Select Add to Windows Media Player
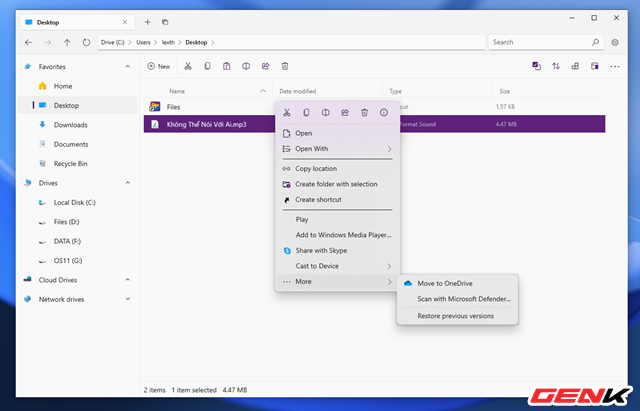 coord(338,235)
